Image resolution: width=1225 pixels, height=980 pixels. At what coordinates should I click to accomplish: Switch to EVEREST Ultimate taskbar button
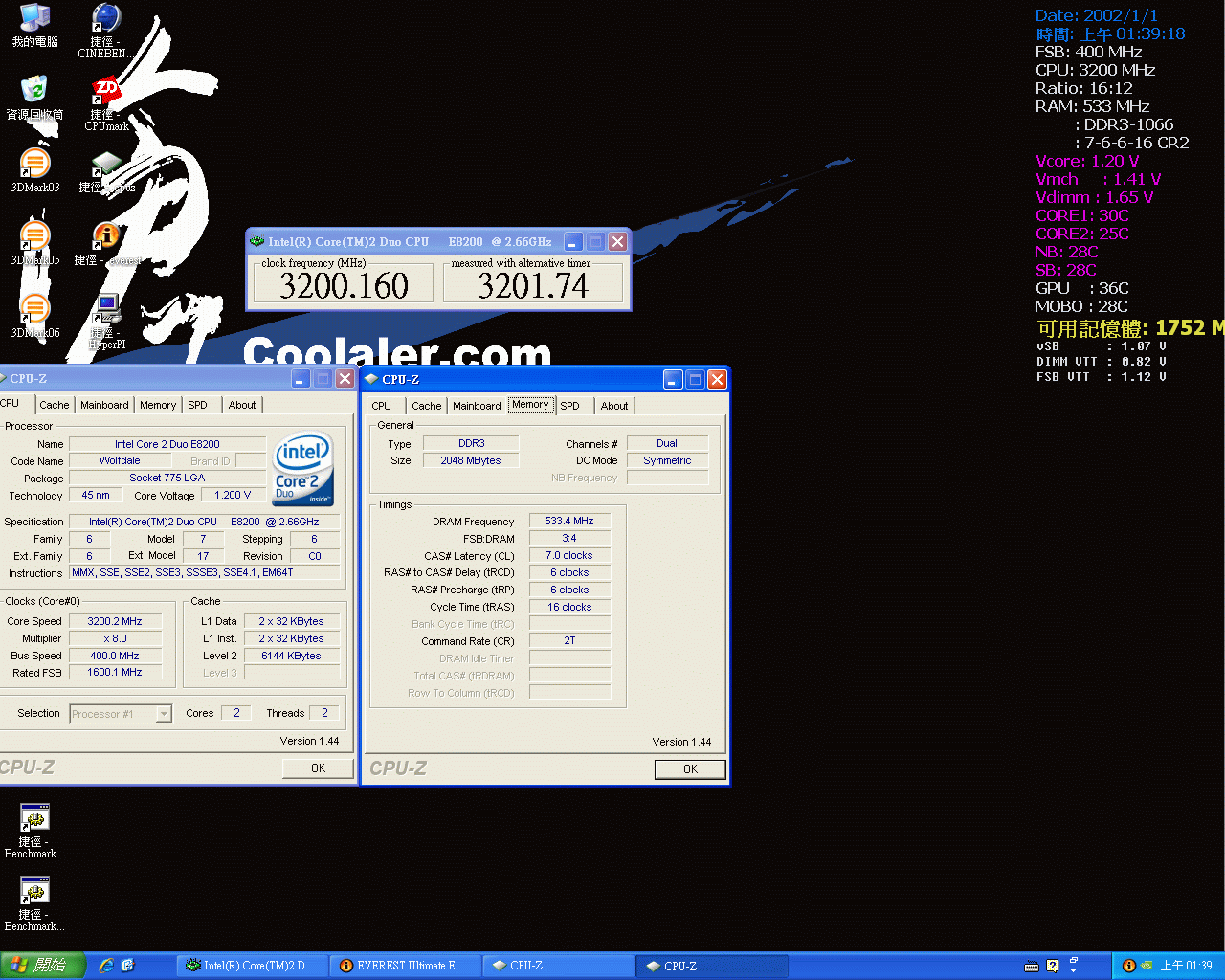(406, 966)
